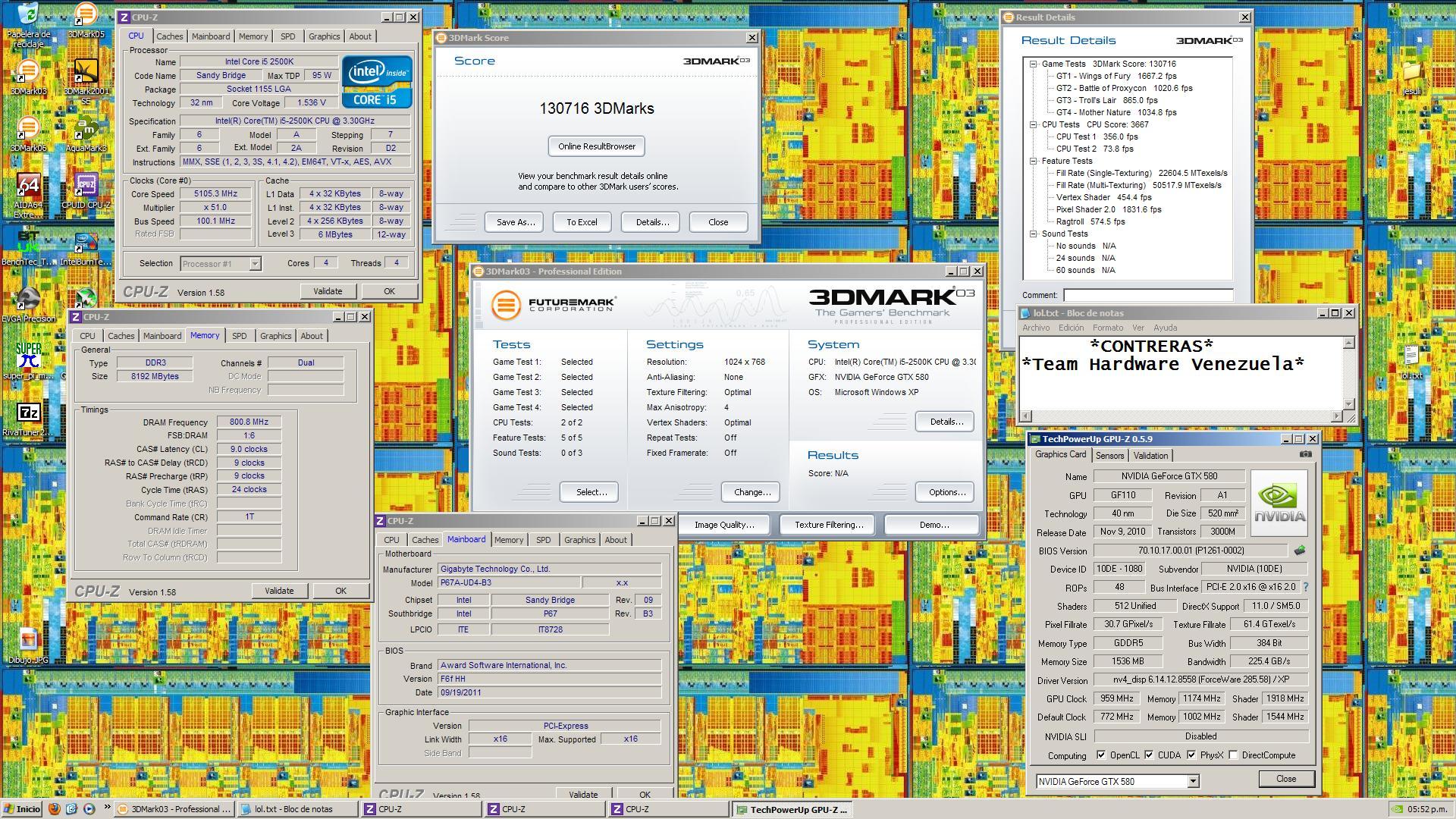1456x819 pixels.
Task: Expand the quick launch overflow chevron
Action: [x=107, y=808]
